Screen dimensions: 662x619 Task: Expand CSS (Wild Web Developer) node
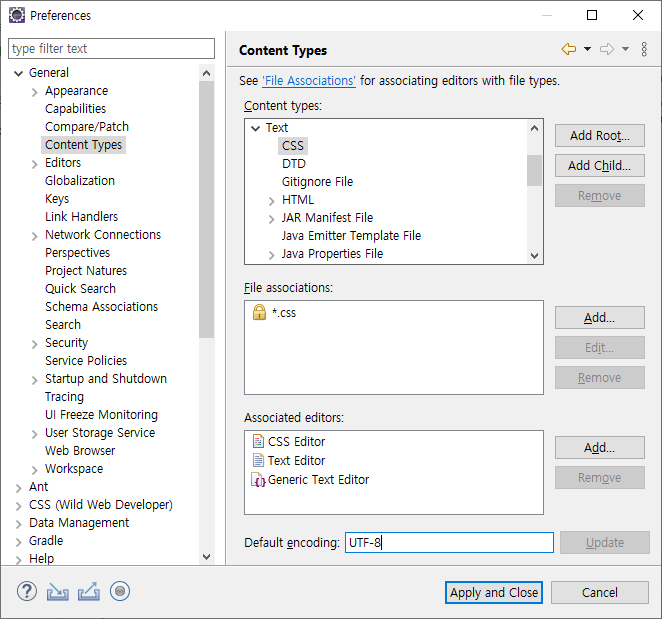pos(18,506)
